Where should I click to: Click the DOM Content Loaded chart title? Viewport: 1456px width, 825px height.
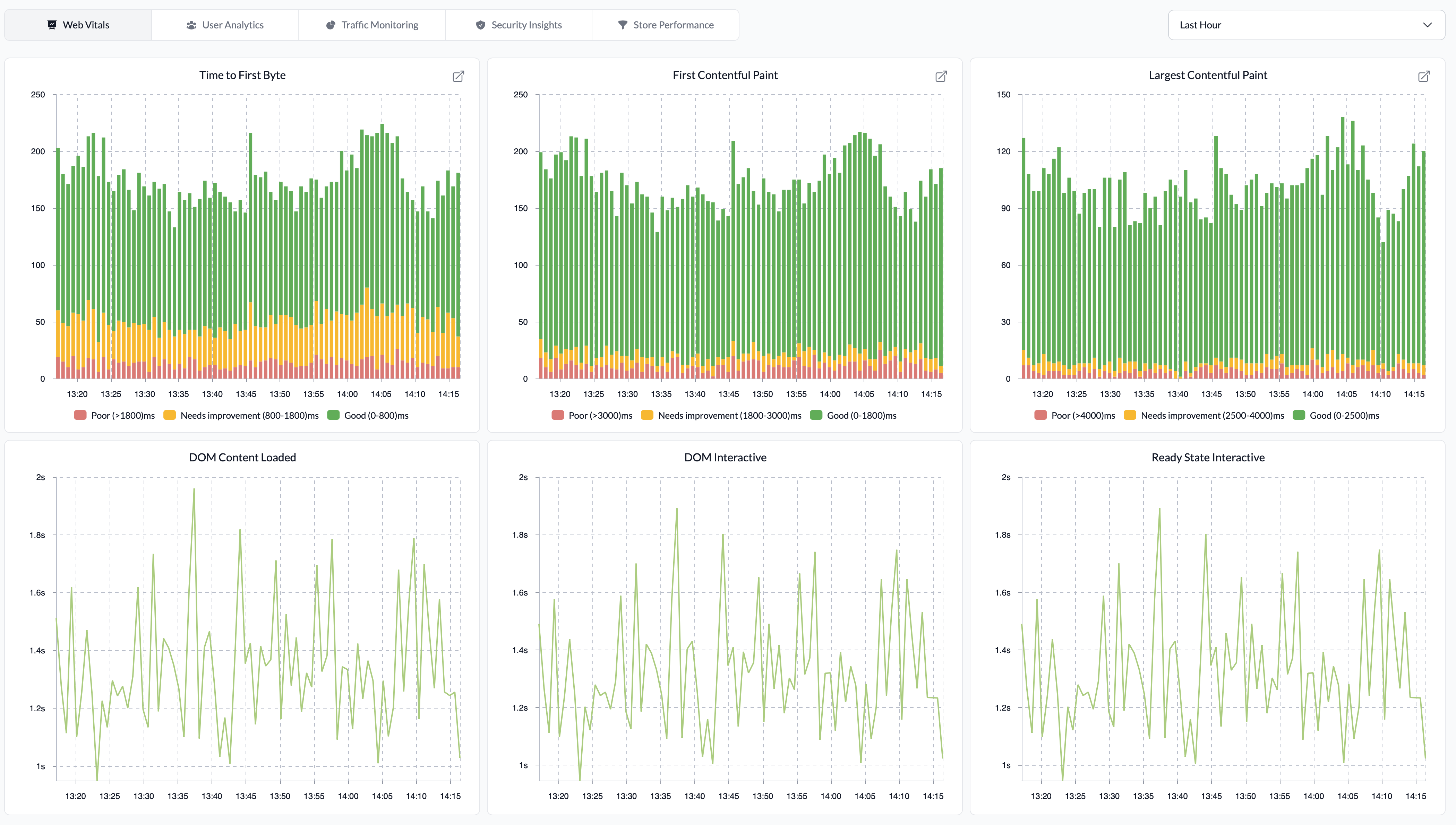[242, 457]
